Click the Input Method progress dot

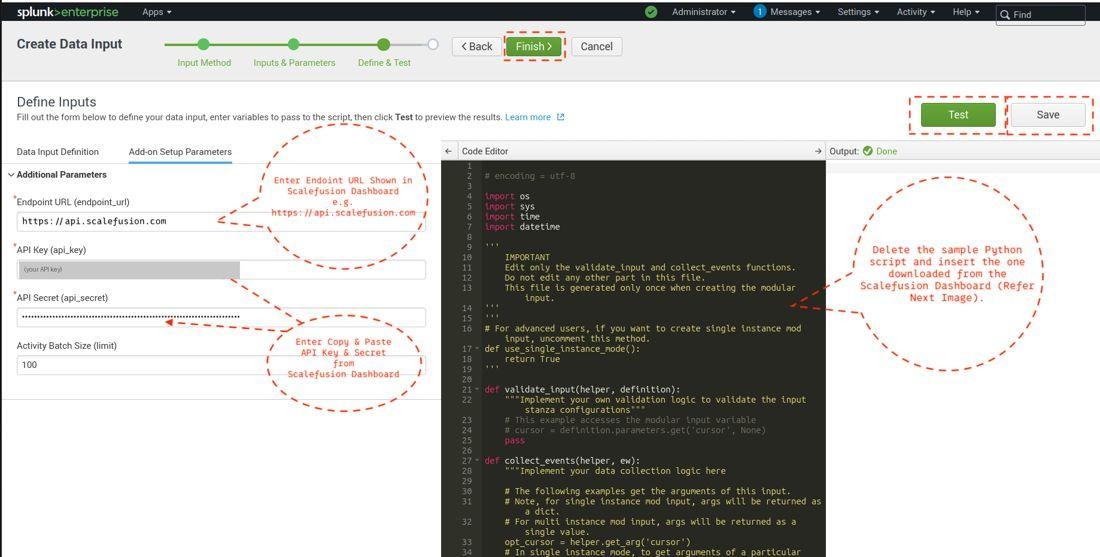pyautogui.click(x=203, y=44)
